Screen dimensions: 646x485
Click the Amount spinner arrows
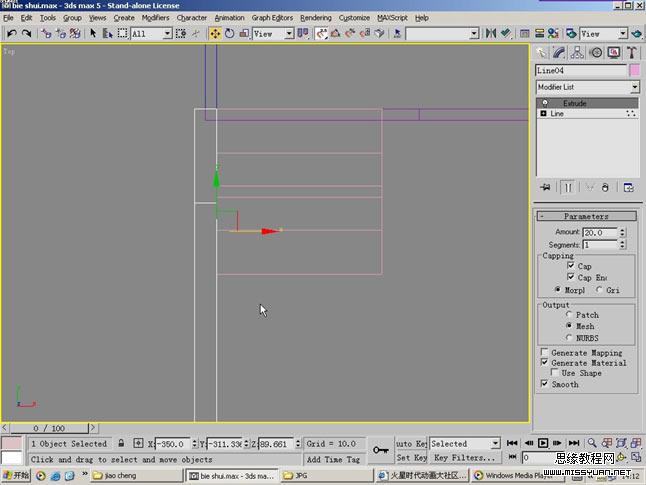623,232
